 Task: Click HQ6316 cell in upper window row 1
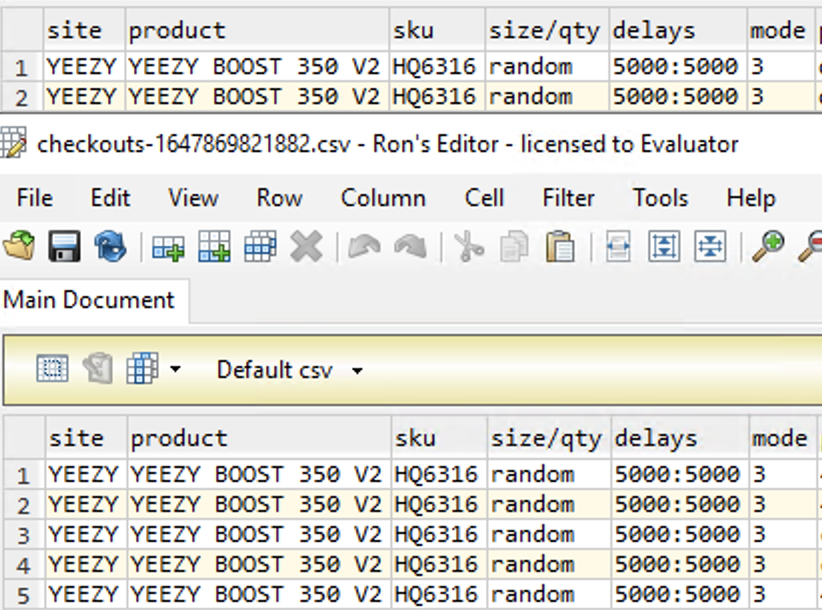pos(437,67)
